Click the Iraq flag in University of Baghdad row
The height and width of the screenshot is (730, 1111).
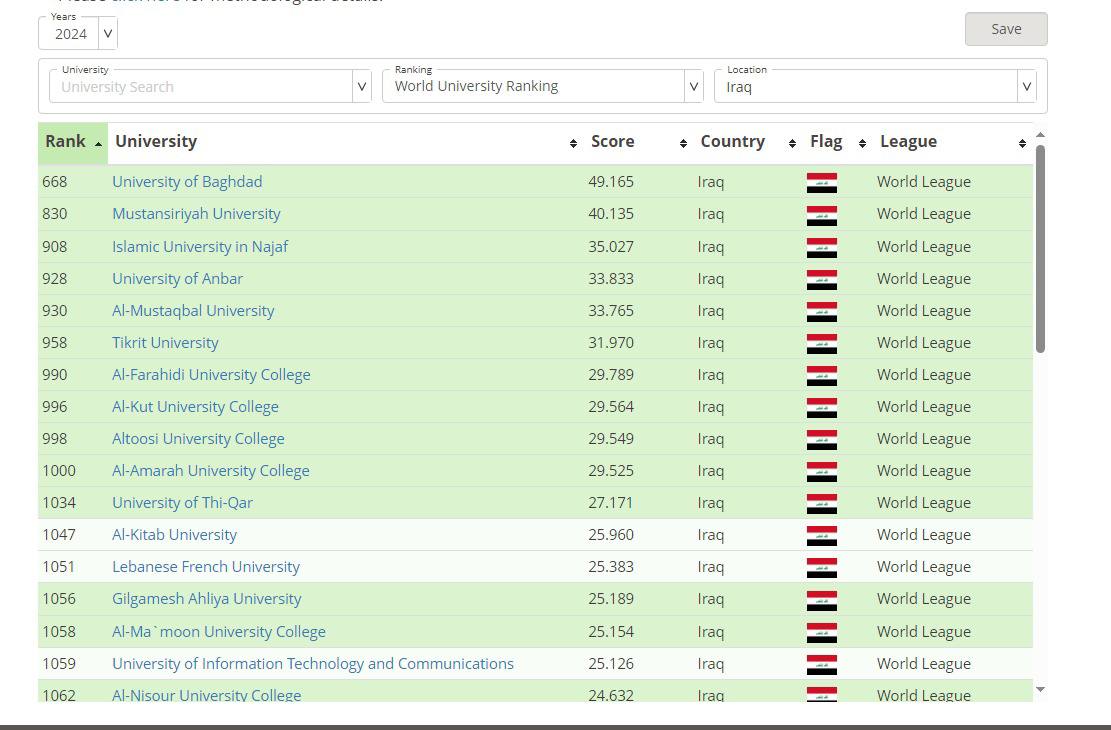coord(821,183)
